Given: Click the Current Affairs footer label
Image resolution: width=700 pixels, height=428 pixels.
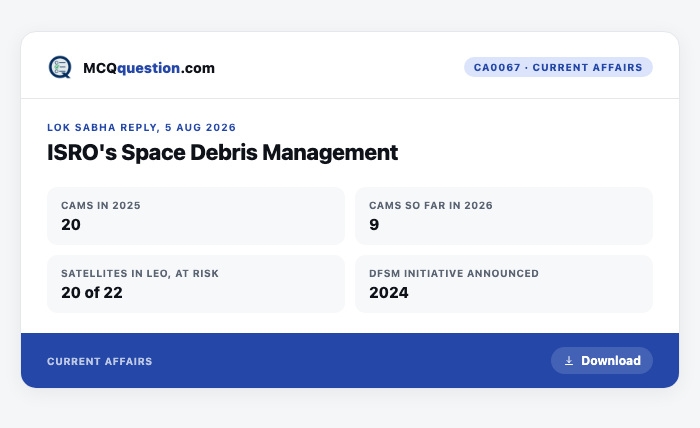Looking at the screenshot, I should [100, 362].
